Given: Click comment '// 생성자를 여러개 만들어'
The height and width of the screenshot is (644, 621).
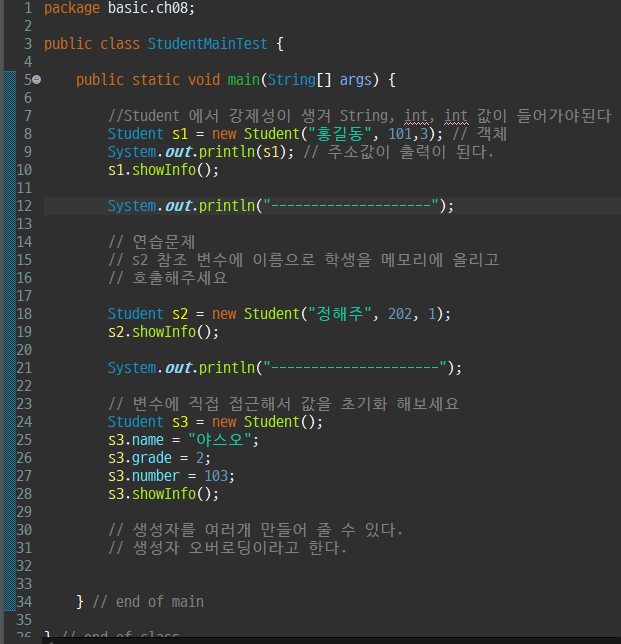Looking at the screenshot, I should (255, 530).
